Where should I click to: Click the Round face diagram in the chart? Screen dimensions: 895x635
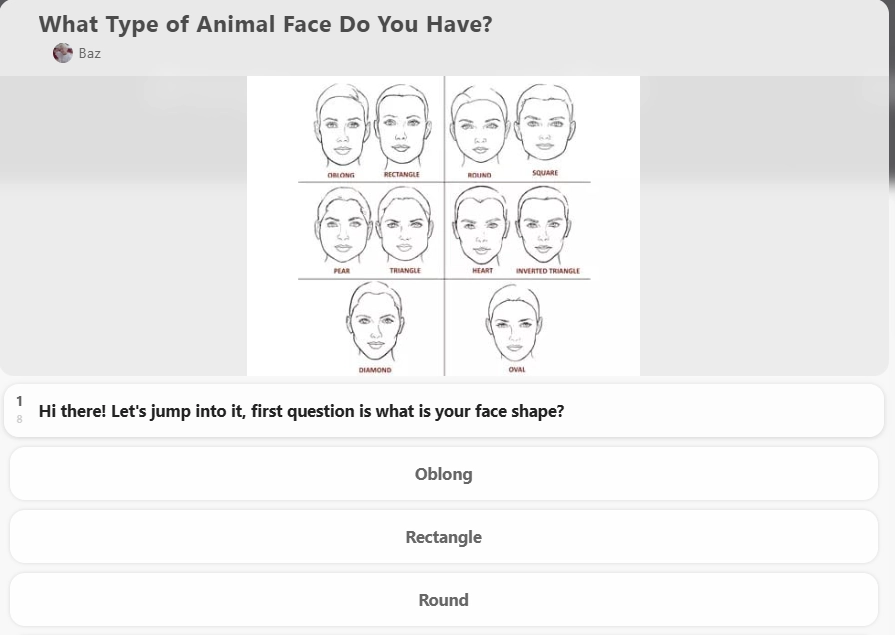click(478, 128)
